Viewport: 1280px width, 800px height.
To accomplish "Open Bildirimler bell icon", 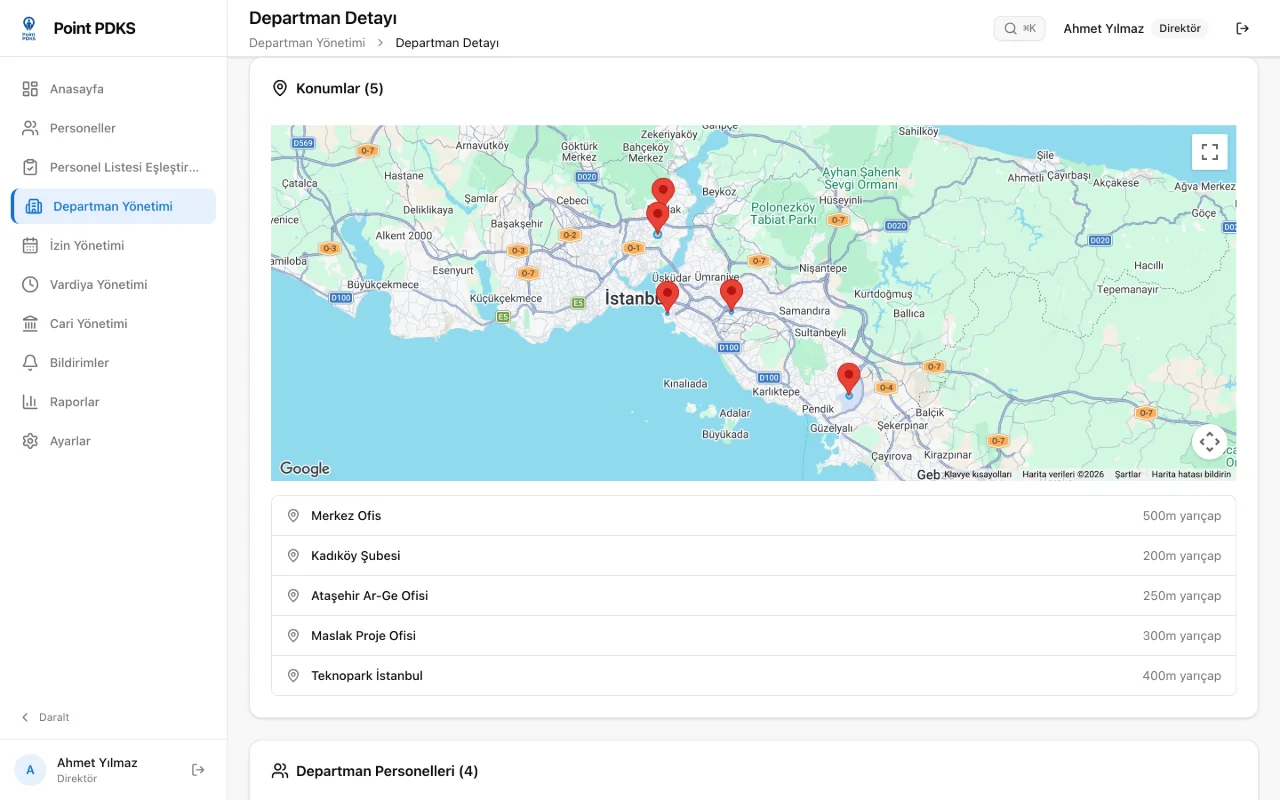I will pos(30,362).
